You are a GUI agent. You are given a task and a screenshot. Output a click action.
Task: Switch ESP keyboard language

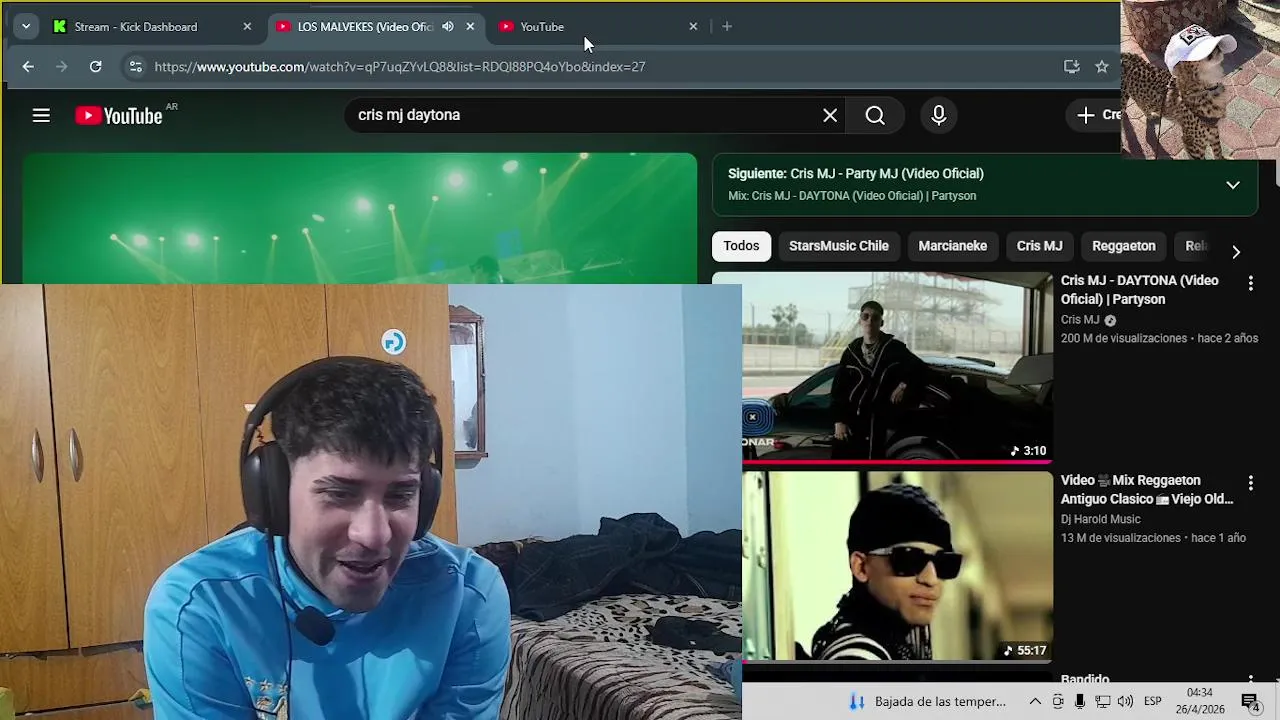click(1152, 702)
